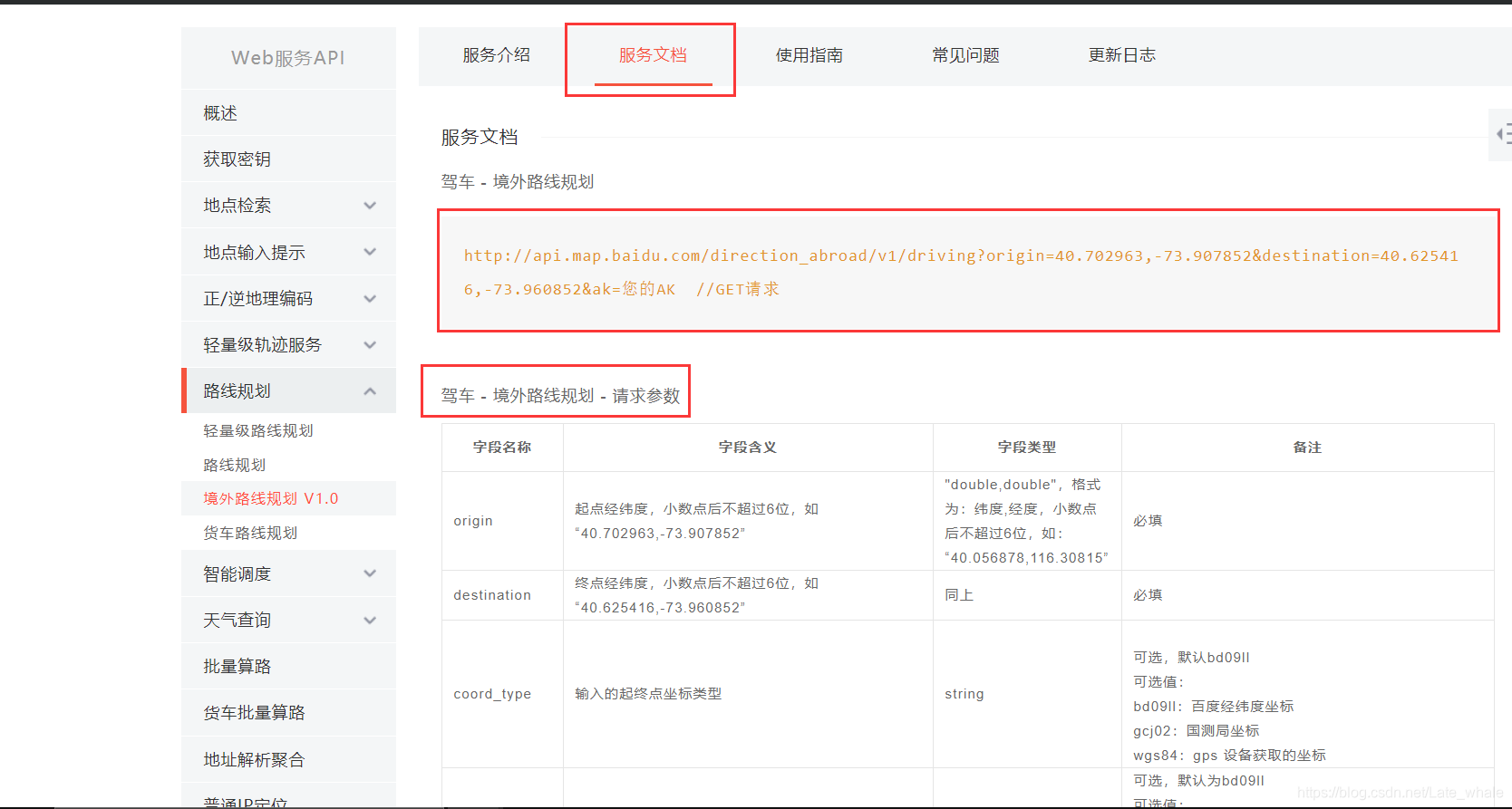Click the 轻量级轨迹服务 menu label
Viewport: 1512px width, 809px height.
tap(262, 345)
